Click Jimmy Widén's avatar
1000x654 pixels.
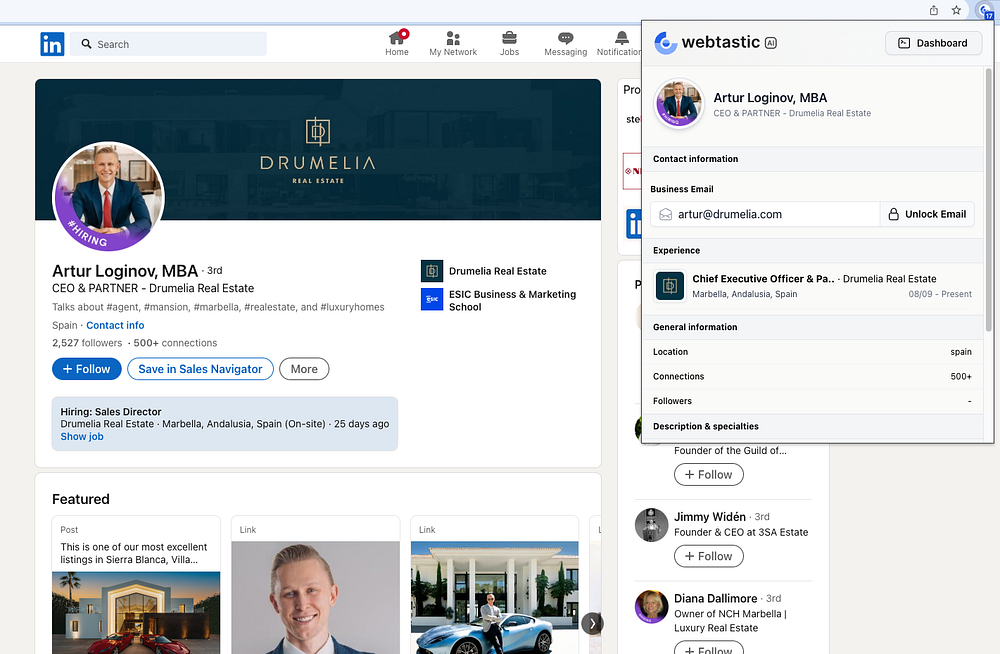(x=651, y=525)
